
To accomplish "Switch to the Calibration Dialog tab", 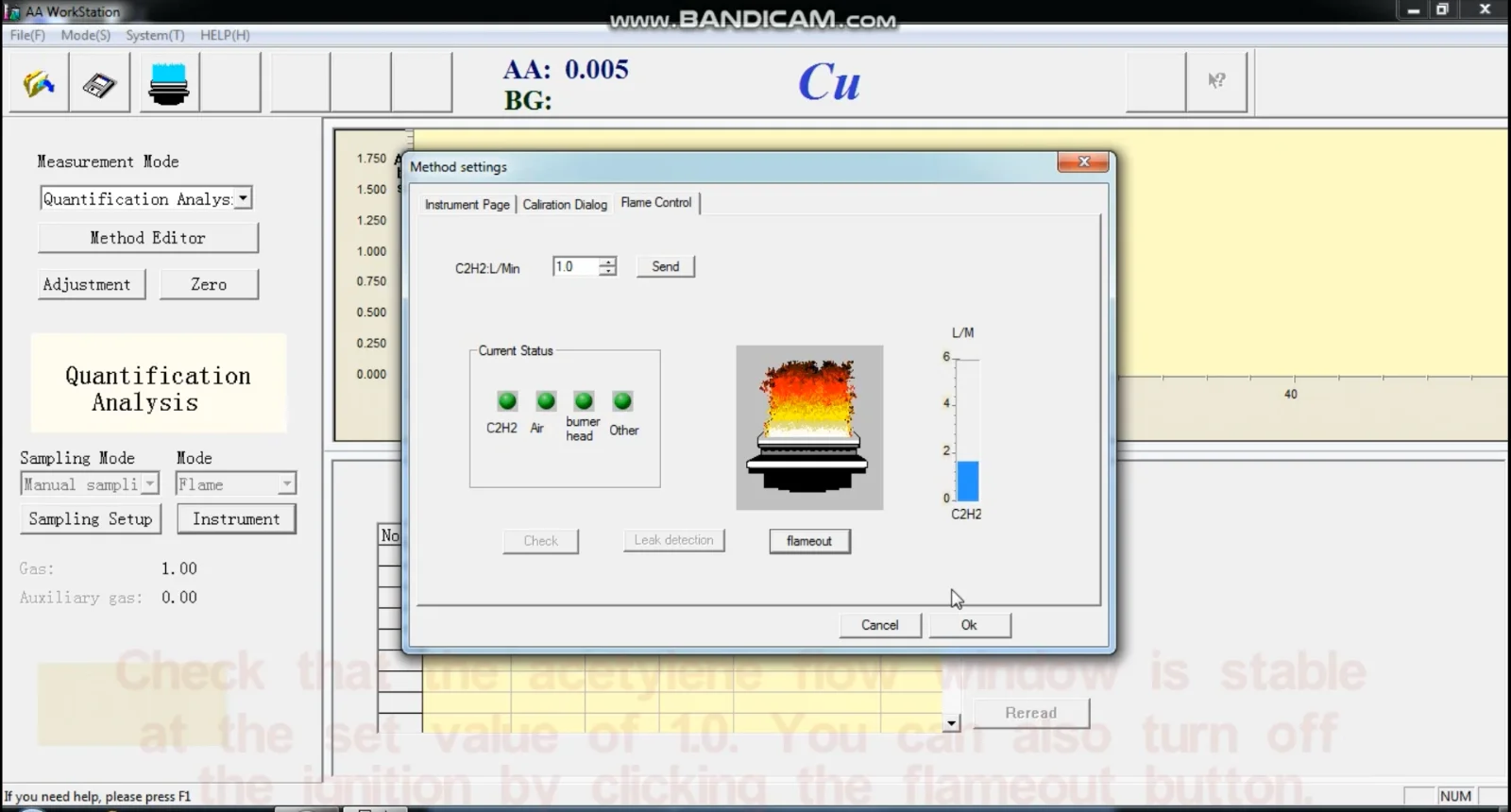I will click(x=565, y=204).
